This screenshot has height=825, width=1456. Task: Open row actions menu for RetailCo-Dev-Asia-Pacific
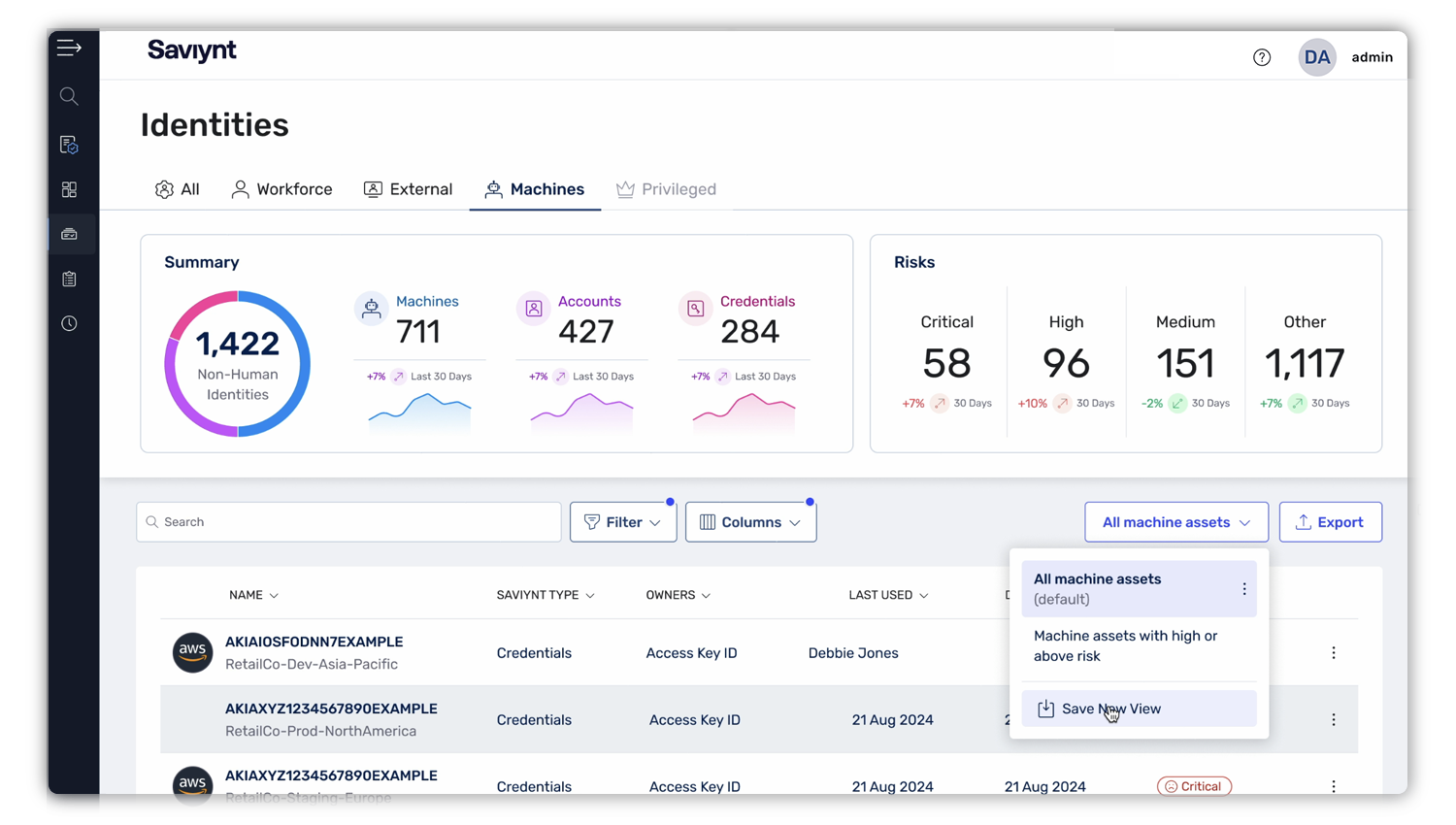pyautogui.click(x=1334, y=653)
